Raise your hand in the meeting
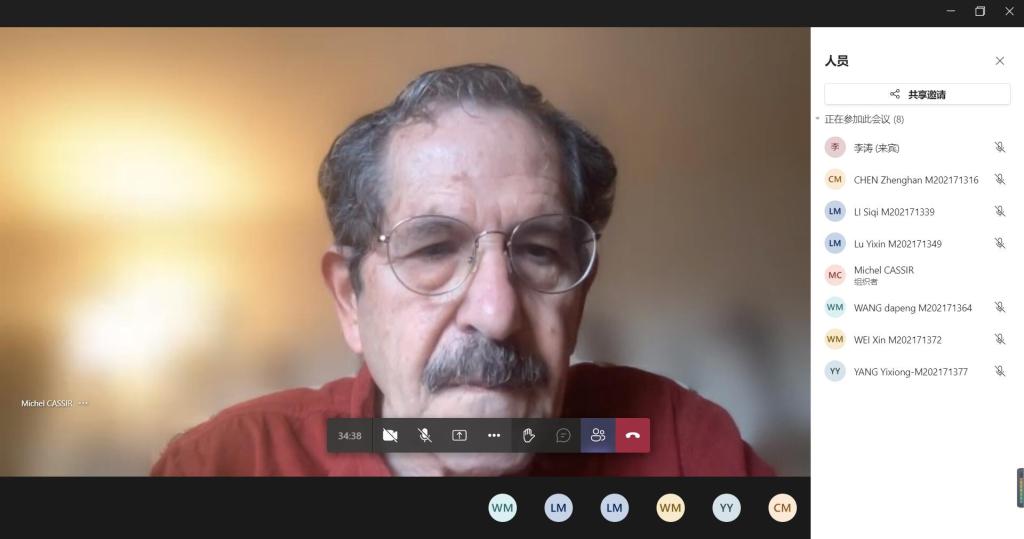This screenshot has width=1024, height=539. coord(529,435)
